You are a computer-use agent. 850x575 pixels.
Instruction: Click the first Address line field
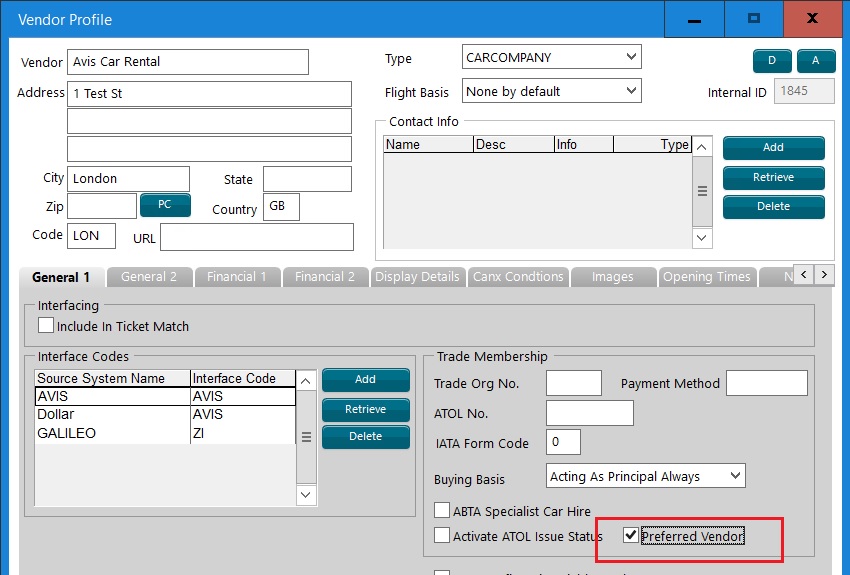pyautogui.click(x=209, y=94)
